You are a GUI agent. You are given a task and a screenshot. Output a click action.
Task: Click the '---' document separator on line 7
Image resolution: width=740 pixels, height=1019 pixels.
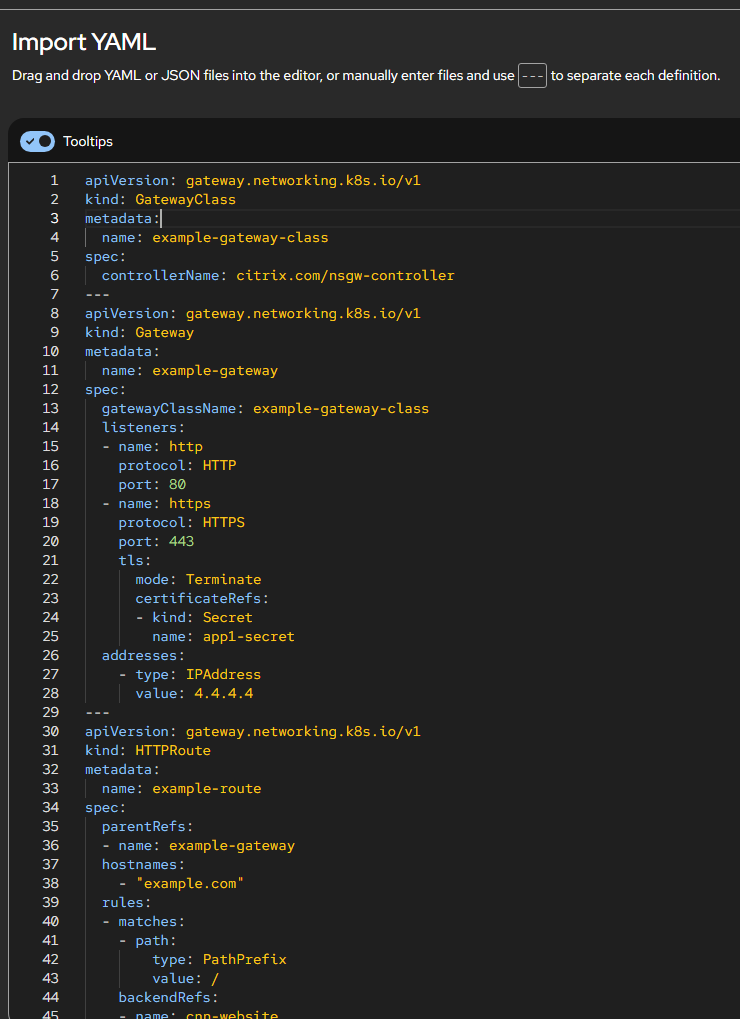coord(97,294)
